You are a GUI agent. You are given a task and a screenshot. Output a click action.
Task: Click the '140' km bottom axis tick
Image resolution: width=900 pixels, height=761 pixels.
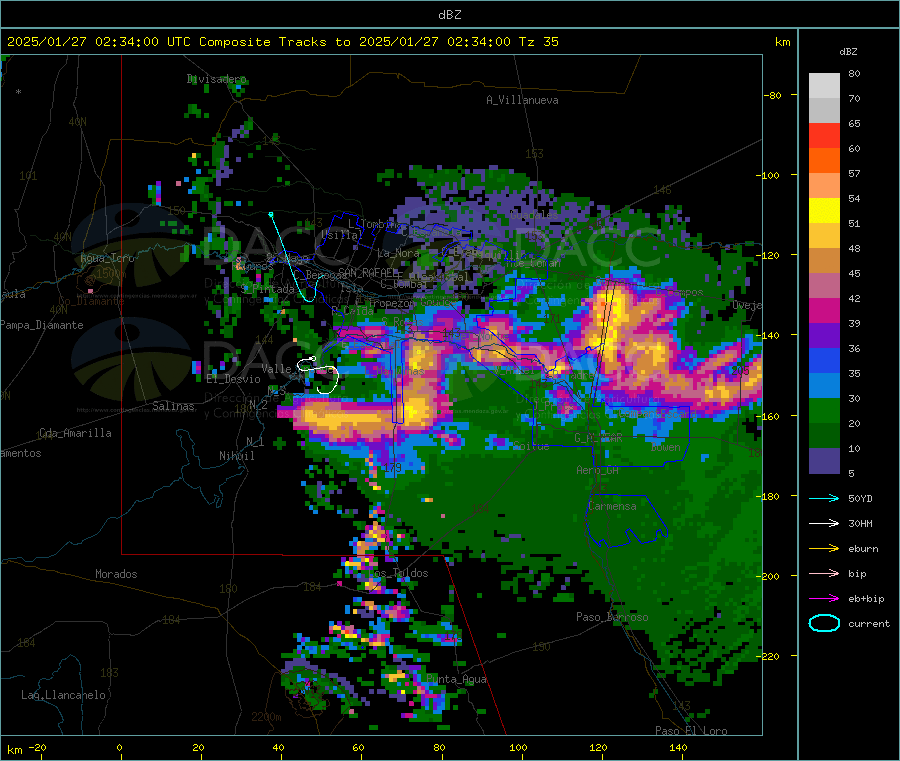pos(678,747)
